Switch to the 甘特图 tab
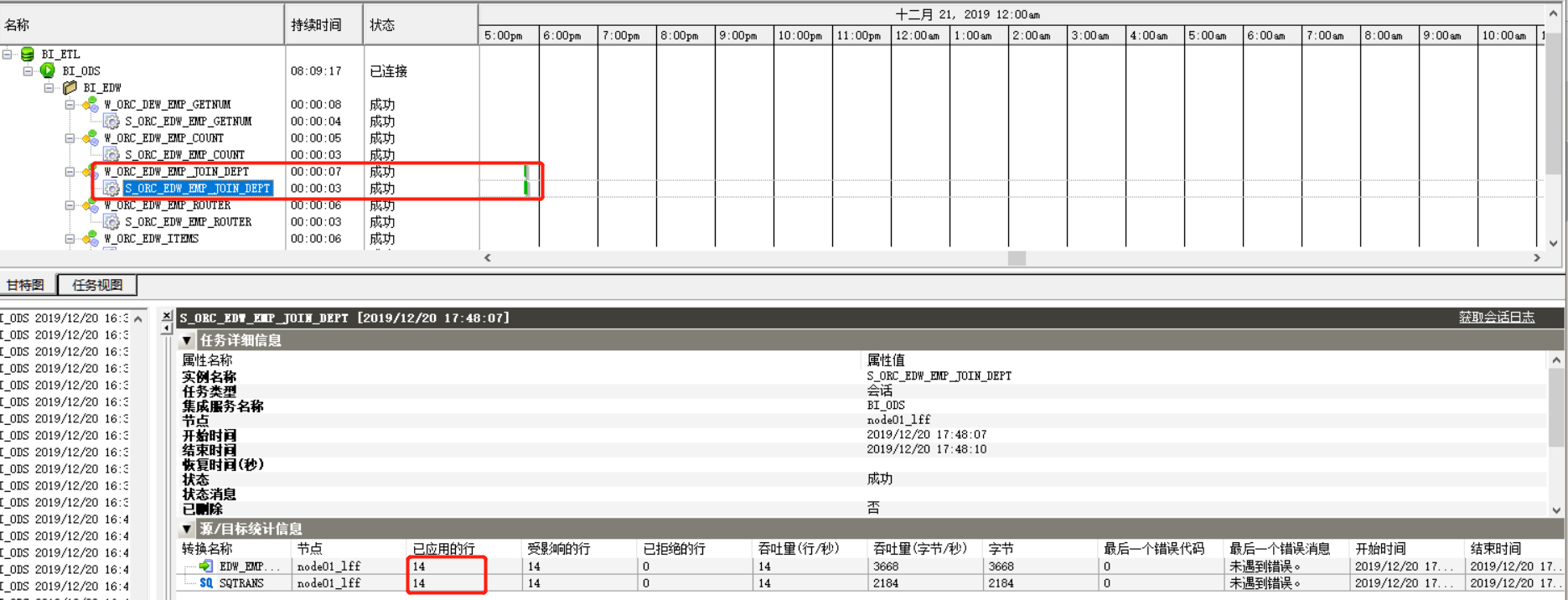Screen dimensions: 1568x600 26,285
